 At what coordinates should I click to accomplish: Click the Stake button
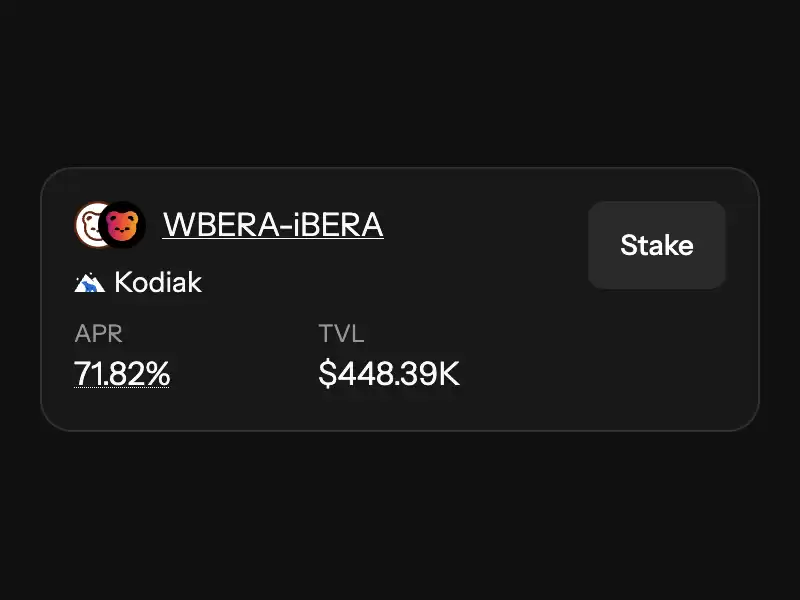pyautogui.click(x=657, y=245)
